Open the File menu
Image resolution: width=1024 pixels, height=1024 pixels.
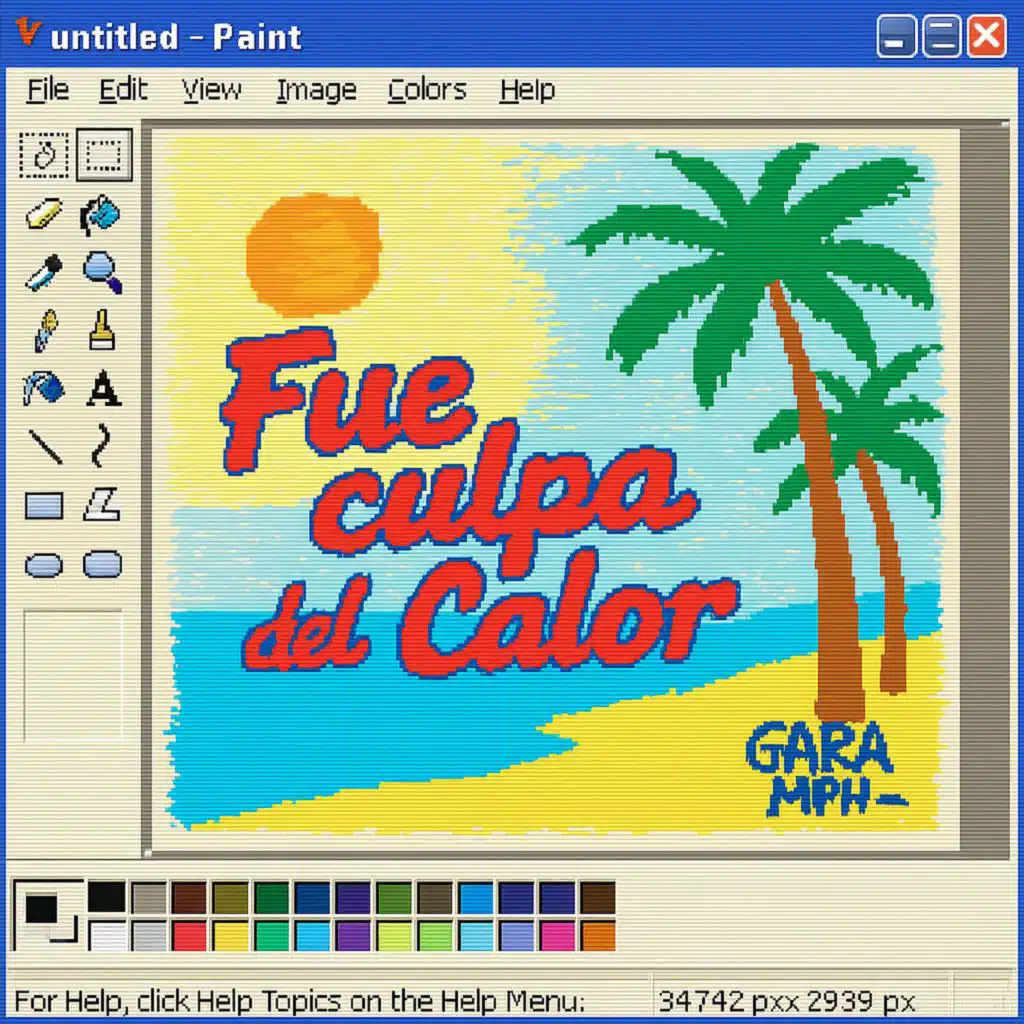click(x=48, y=90)
